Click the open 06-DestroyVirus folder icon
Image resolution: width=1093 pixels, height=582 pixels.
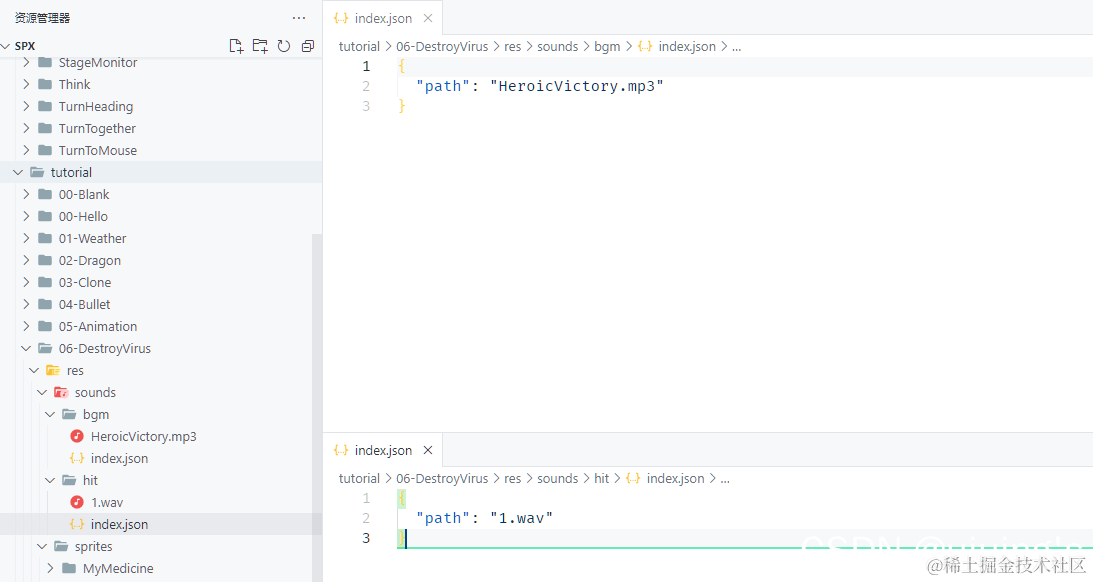coord(45,349)
